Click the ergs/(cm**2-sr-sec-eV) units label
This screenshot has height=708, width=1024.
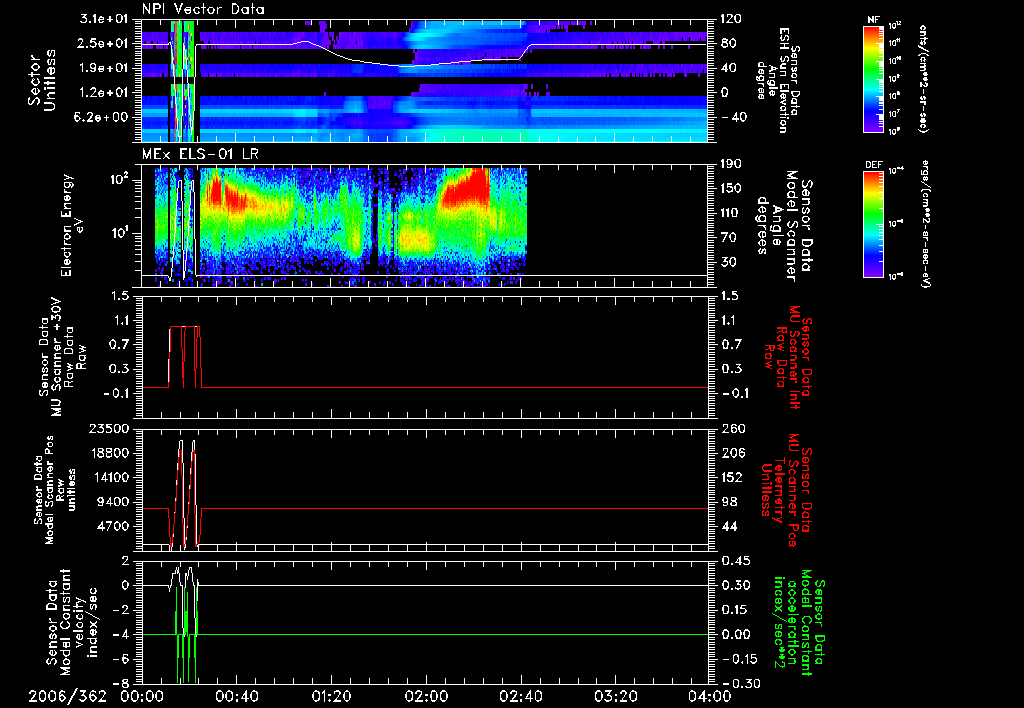(925, 224)
